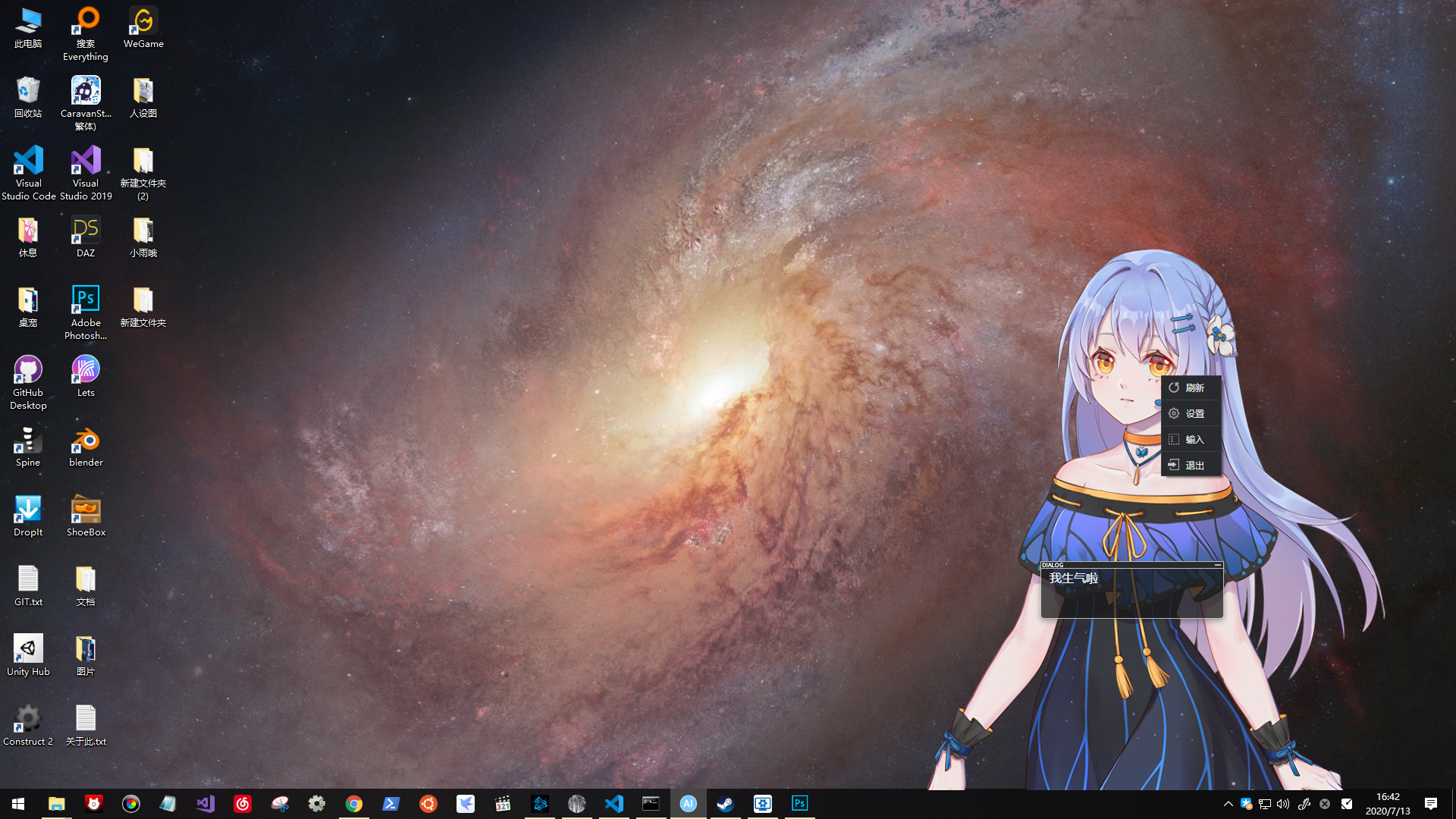Open Visual Studio Code from the taskbar

(614, 803)
